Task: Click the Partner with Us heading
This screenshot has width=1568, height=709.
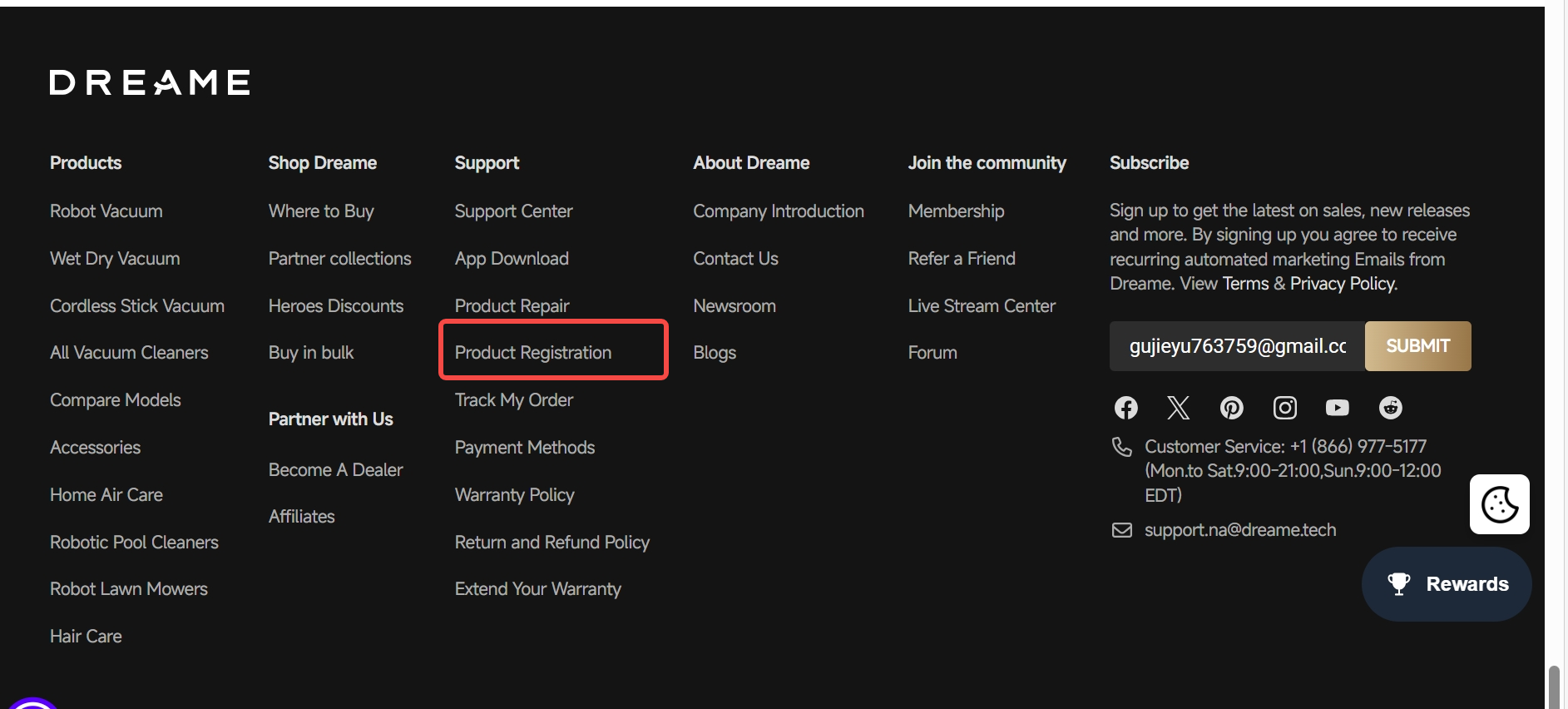Action: tap(330, 419)
